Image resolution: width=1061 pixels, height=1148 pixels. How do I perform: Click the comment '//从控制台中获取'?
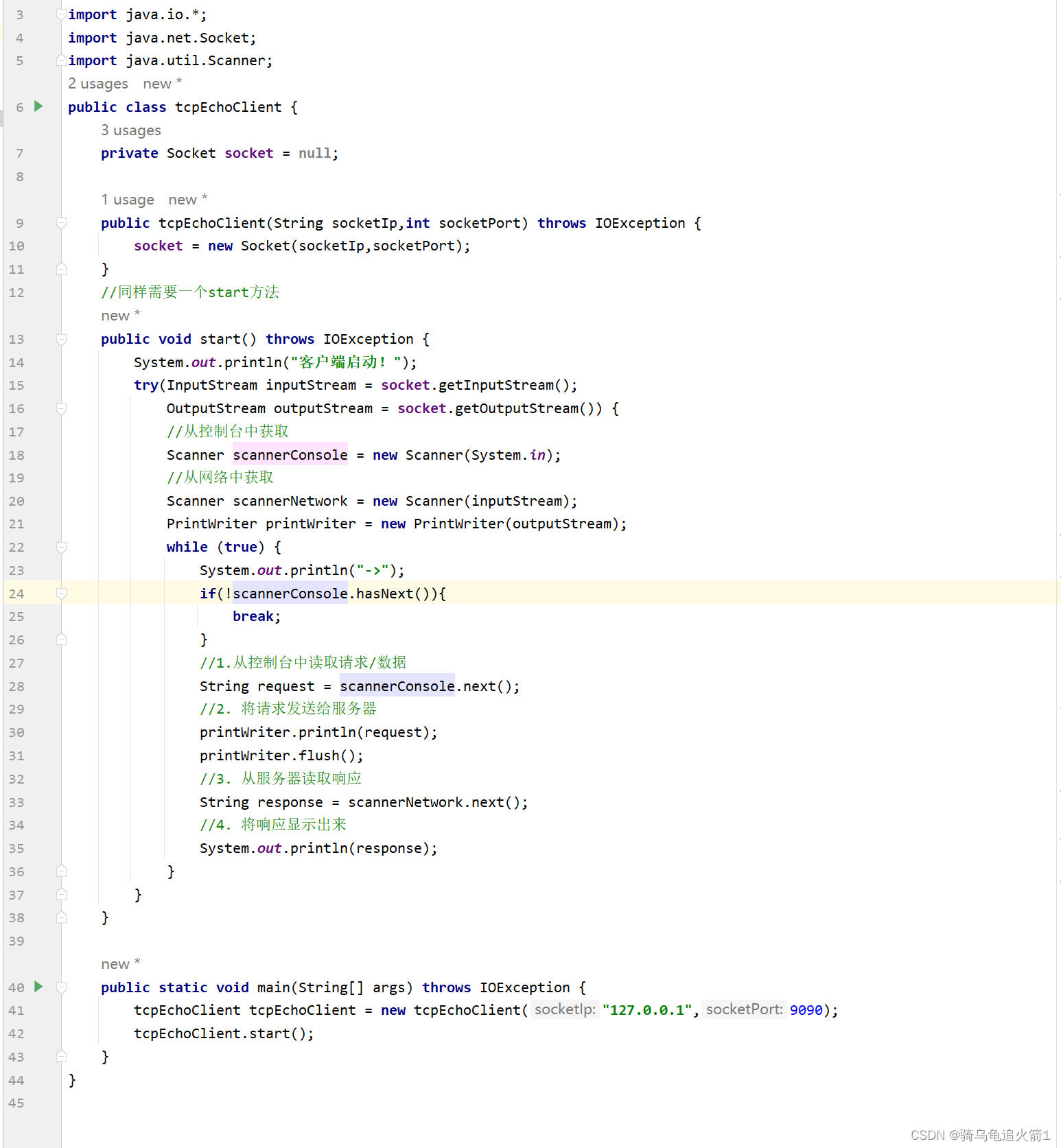click(228, 431)
